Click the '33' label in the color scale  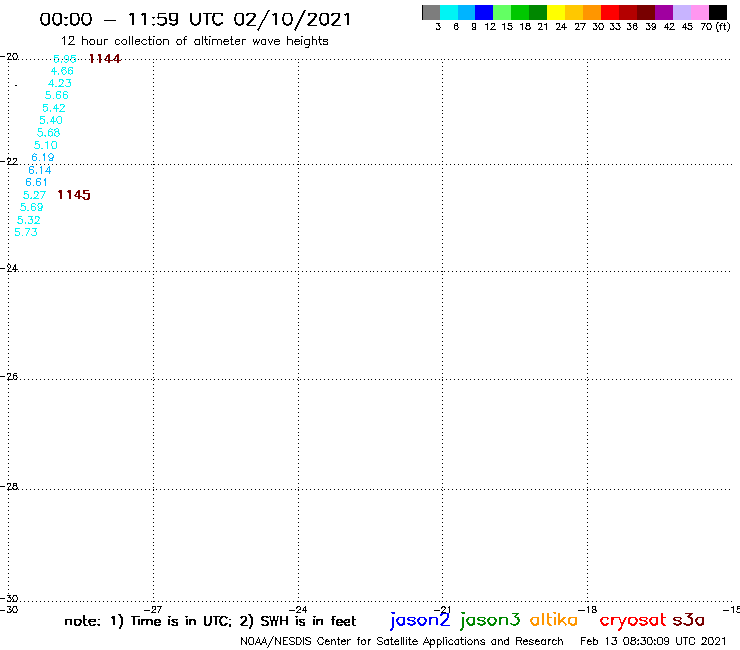(x=615, y=27)
